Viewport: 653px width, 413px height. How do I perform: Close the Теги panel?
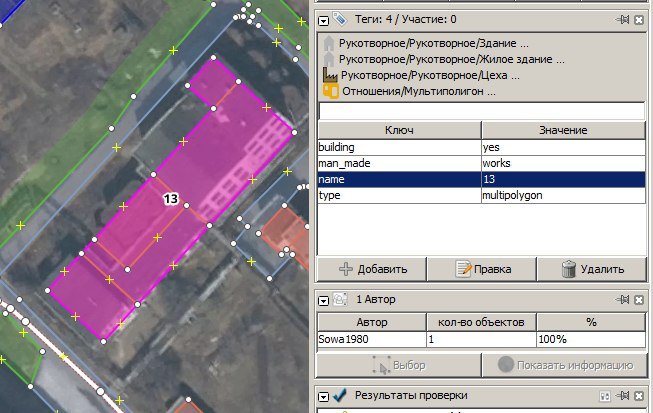click(x=639, y=20)
